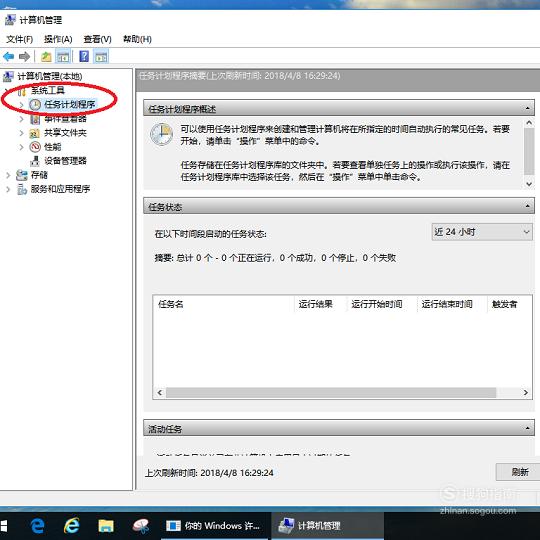Open the Windows Start button

pyautogui.click(x=4, y=526)
